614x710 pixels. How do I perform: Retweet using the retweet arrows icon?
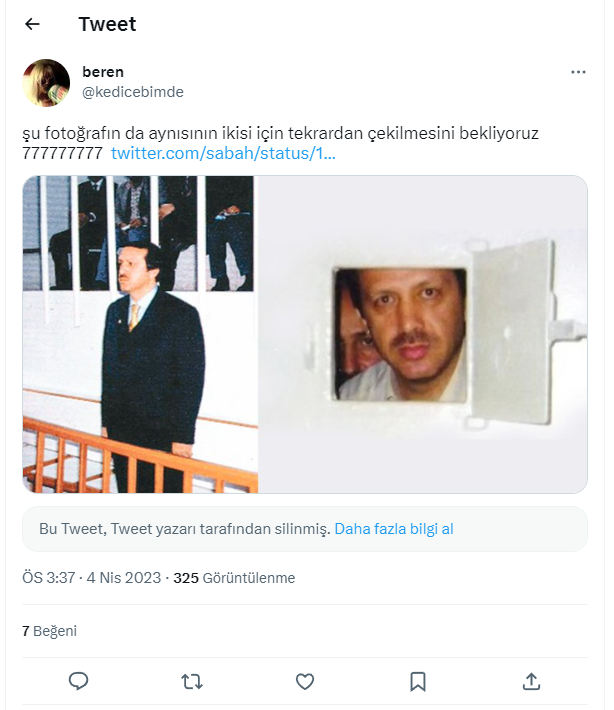192,681
